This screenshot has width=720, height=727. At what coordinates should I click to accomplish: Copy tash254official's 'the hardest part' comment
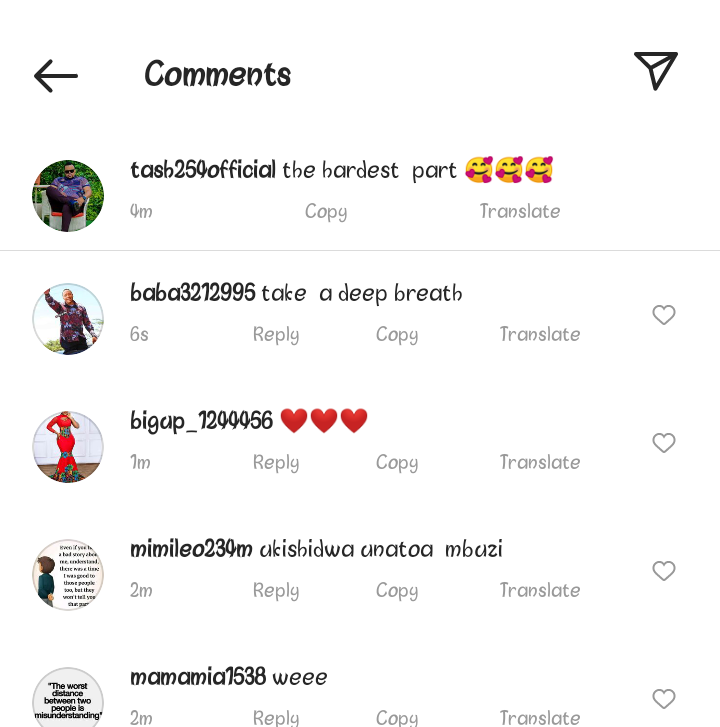326,212
